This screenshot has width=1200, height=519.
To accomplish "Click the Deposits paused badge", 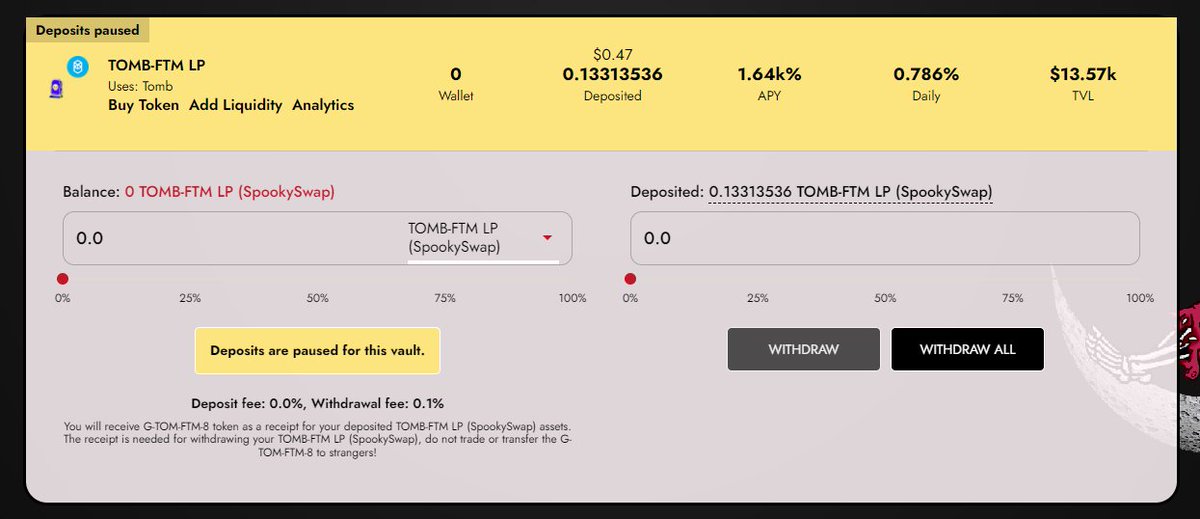I will 88,30.
